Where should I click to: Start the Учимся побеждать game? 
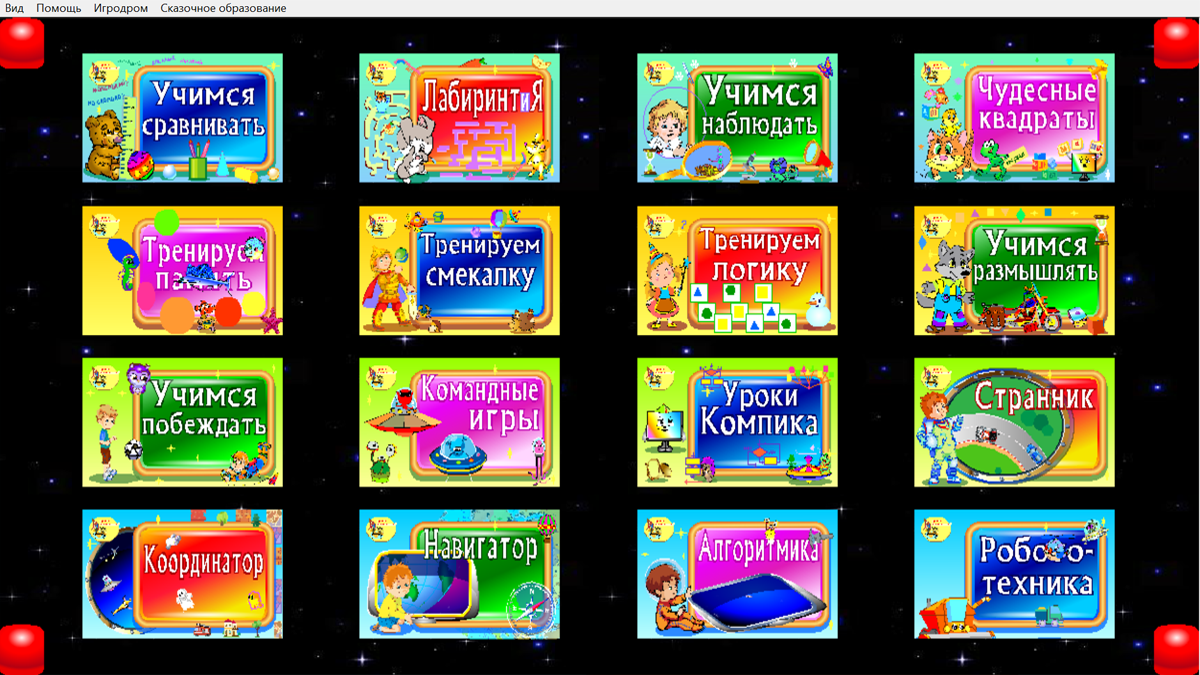coord(182,422)
